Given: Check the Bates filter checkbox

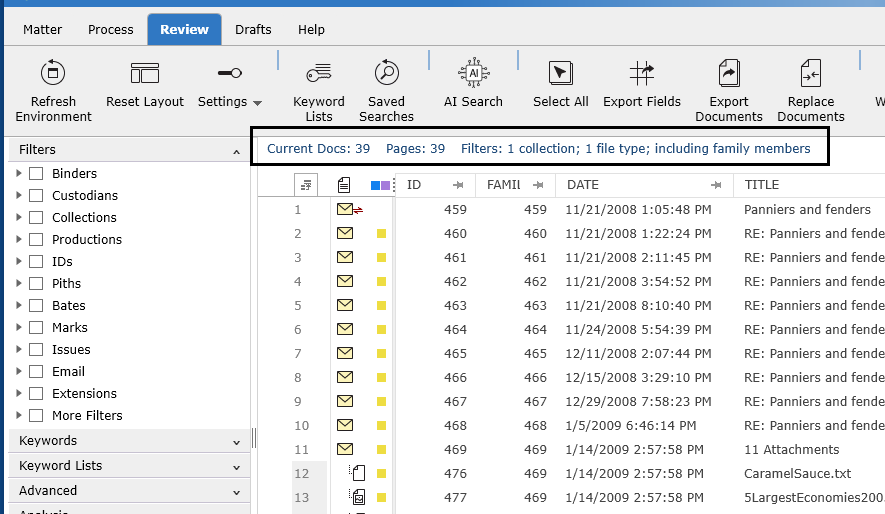Looking at the screenshot, I should [36, 305].
